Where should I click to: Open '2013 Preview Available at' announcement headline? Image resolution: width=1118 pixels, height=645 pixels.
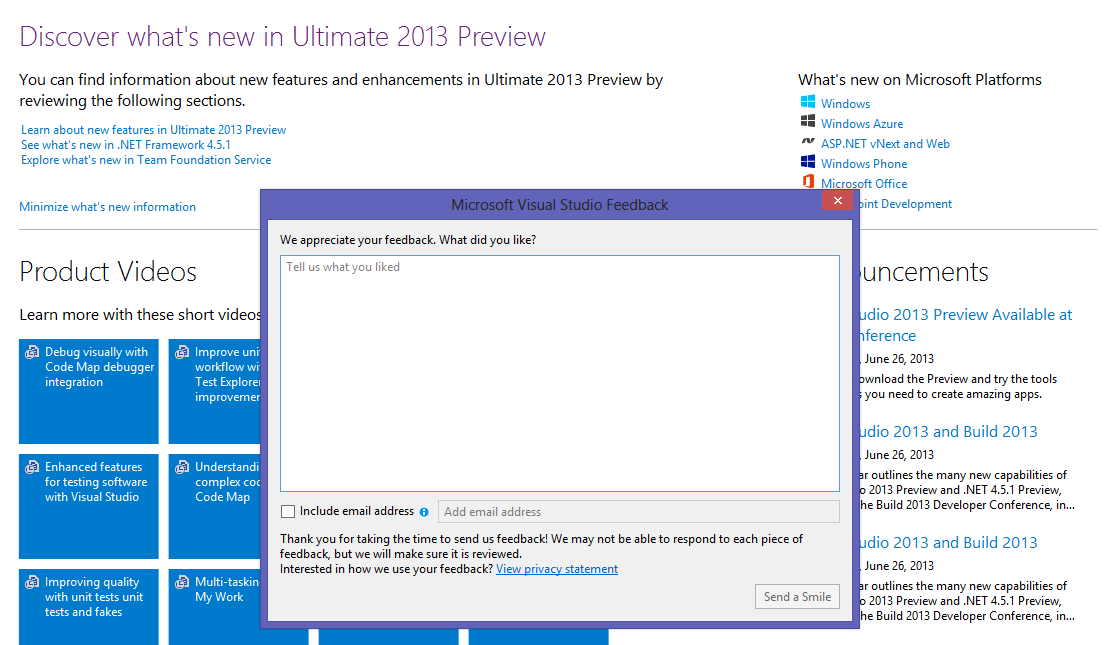click(966, 325)
